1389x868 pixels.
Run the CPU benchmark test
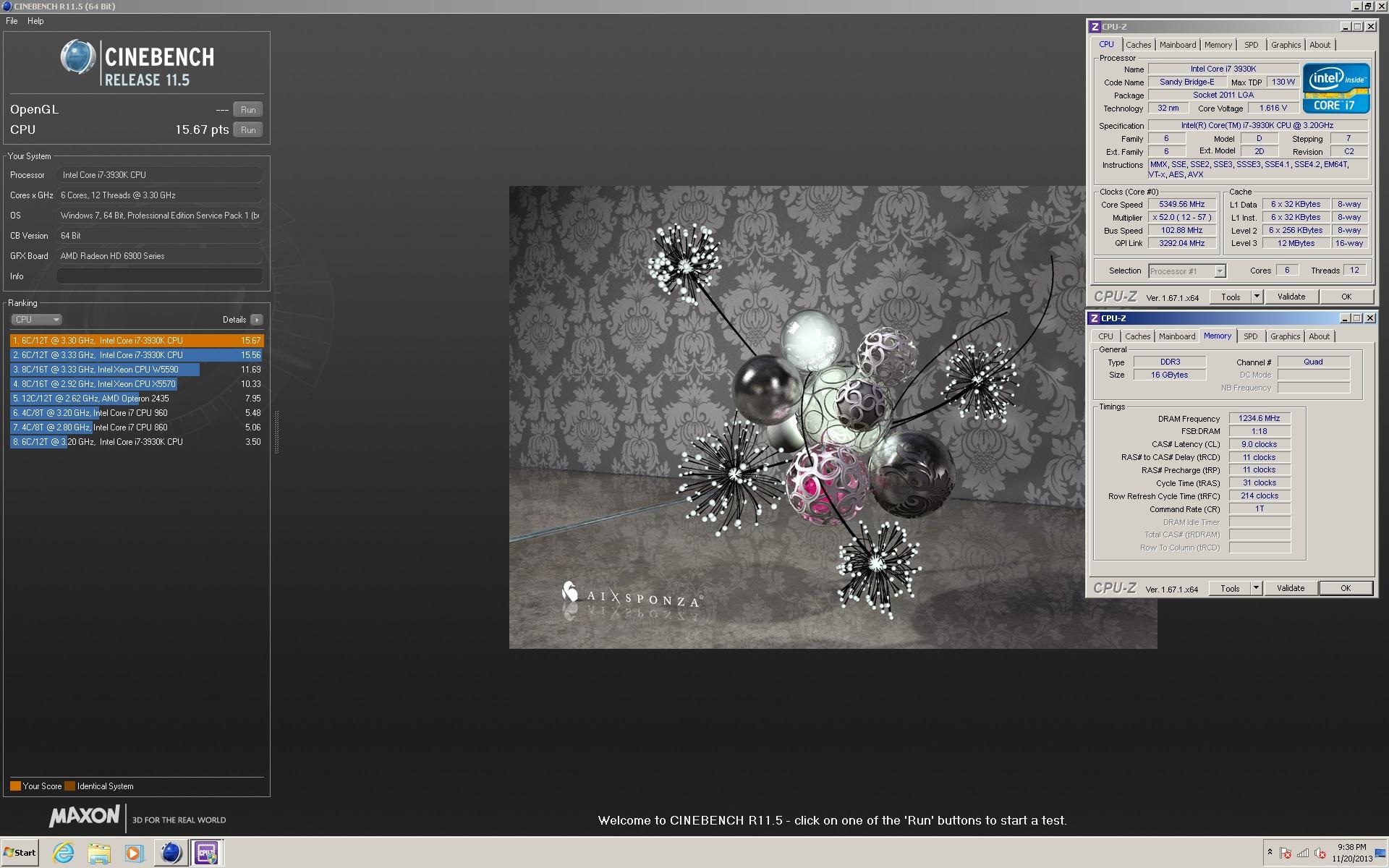pyautogui.click(x=248, y=130)
